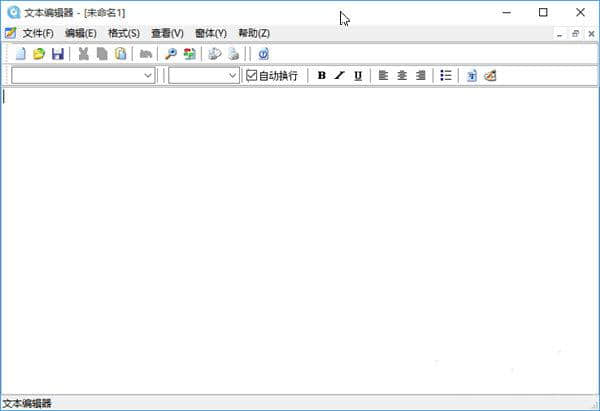Toggle Italic formatting
Screen dimensions: 600x411
pyautogui.click(x=339, y=75)
